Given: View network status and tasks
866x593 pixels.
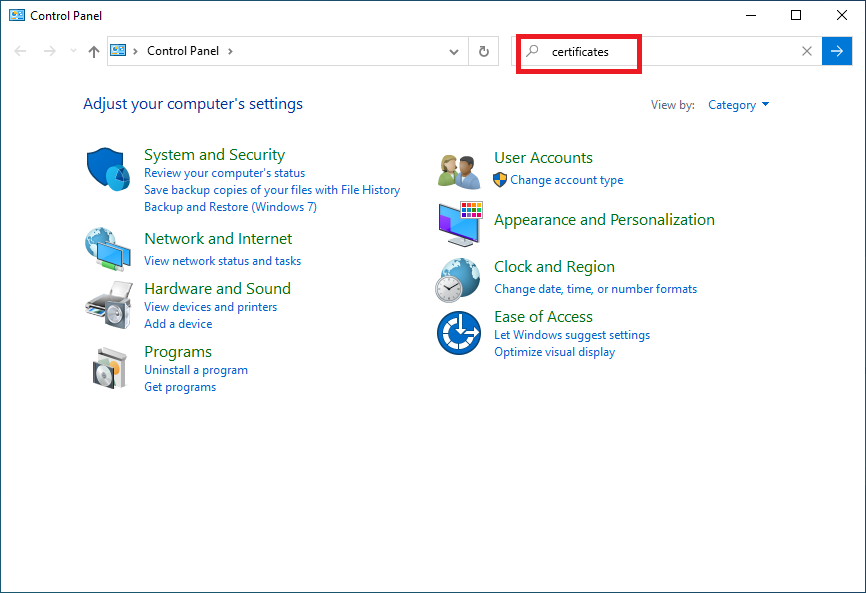Looking at the screenshot, I should point(223,261).
